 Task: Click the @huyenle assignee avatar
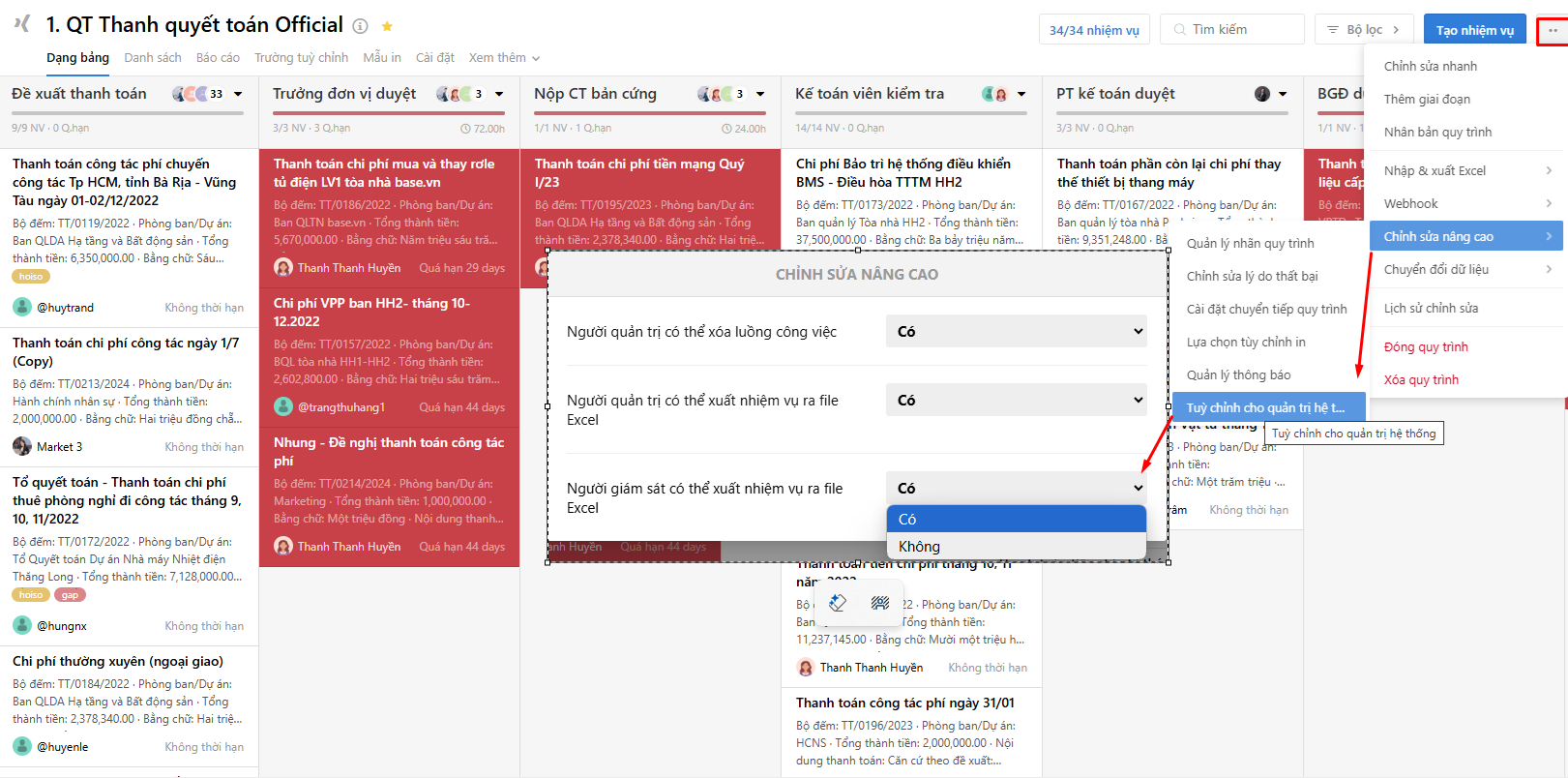(x=21, y=746)
